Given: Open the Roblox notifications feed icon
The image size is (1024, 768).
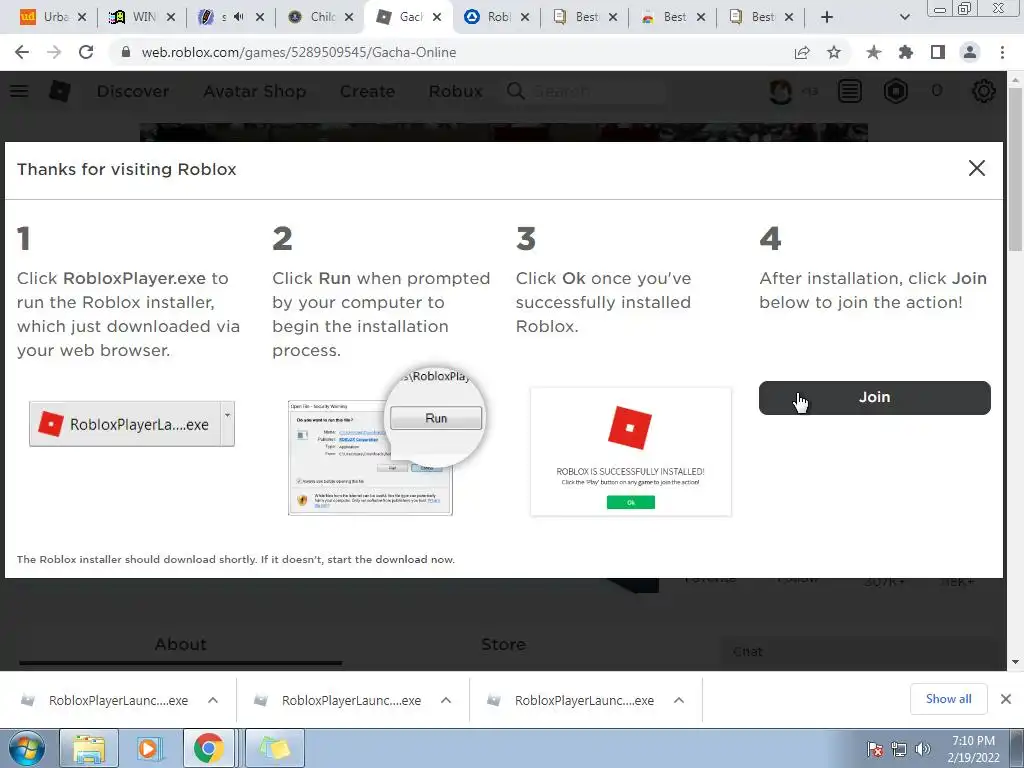Looking at the screenshot, I should pyautogui.click(x=850, y=91).
